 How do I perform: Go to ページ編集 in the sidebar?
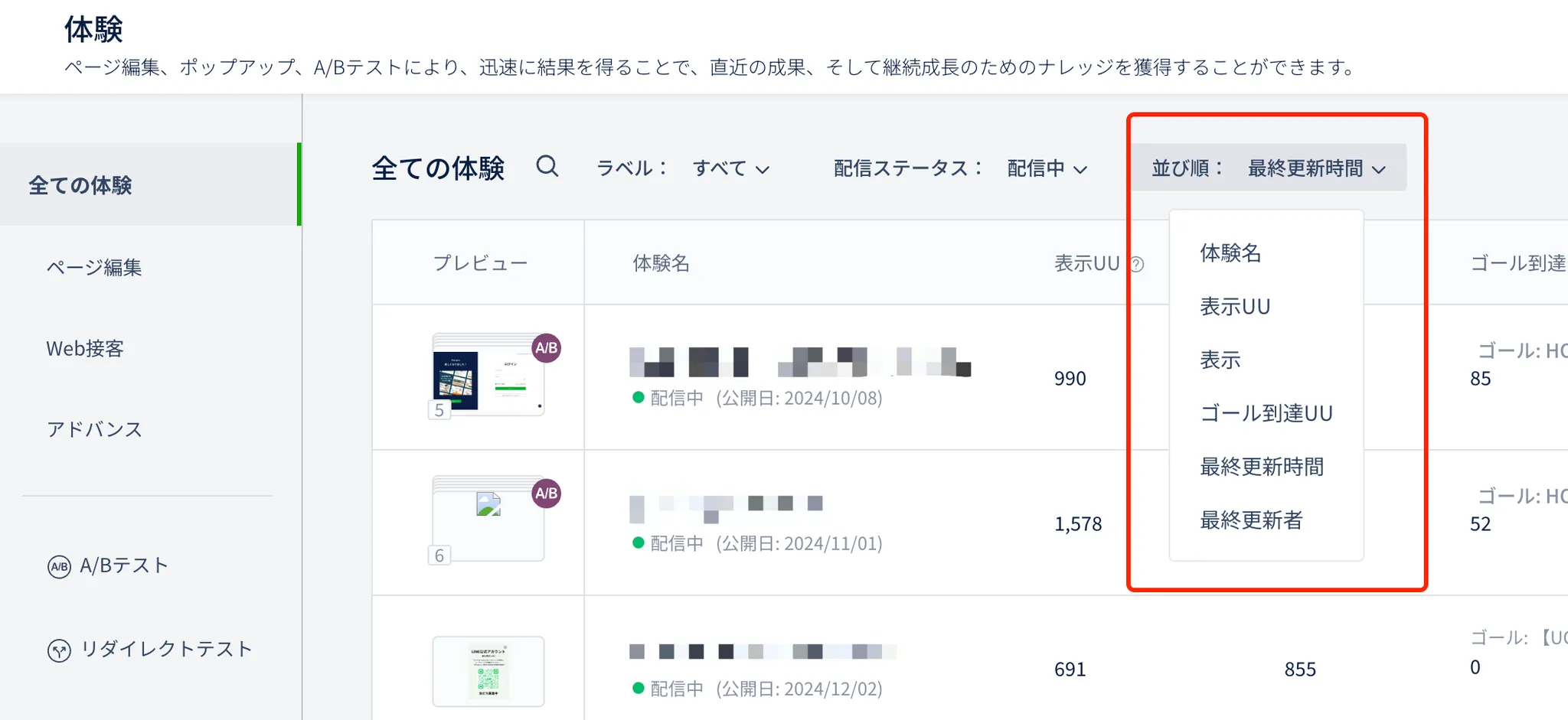pyautogui.click(x=94, y=267)
